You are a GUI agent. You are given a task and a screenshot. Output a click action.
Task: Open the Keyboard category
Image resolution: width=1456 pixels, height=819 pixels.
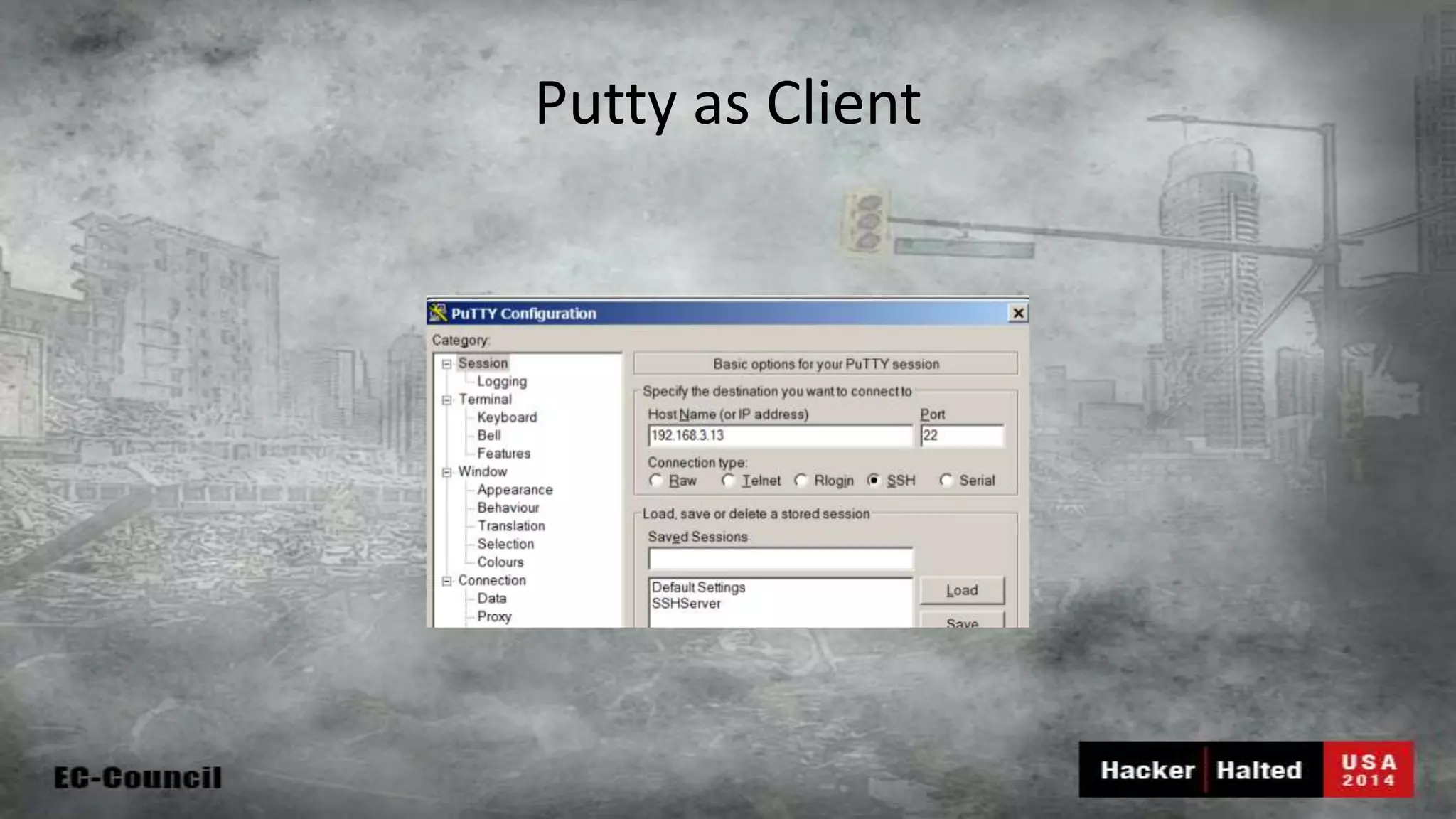pos(507,417)
